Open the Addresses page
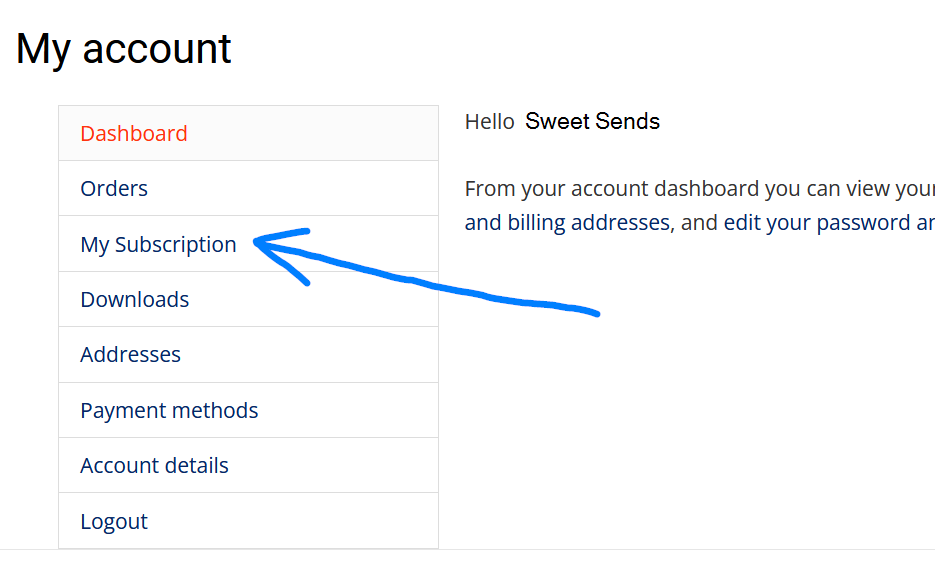 point(131,355)
